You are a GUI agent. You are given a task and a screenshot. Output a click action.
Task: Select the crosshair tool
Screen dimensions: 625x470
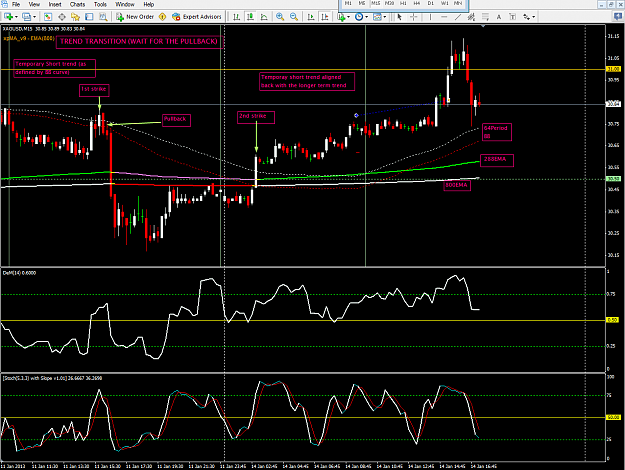414,17
